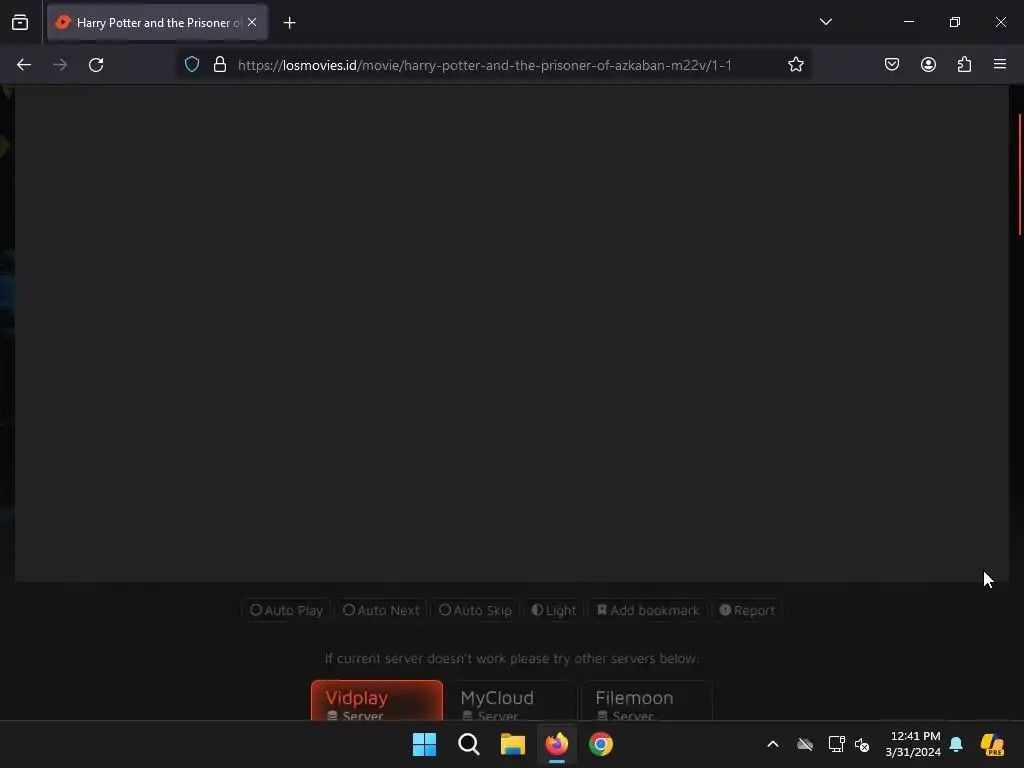
Task: Switch to the MyCloud server
Action: tap(511, 701)
